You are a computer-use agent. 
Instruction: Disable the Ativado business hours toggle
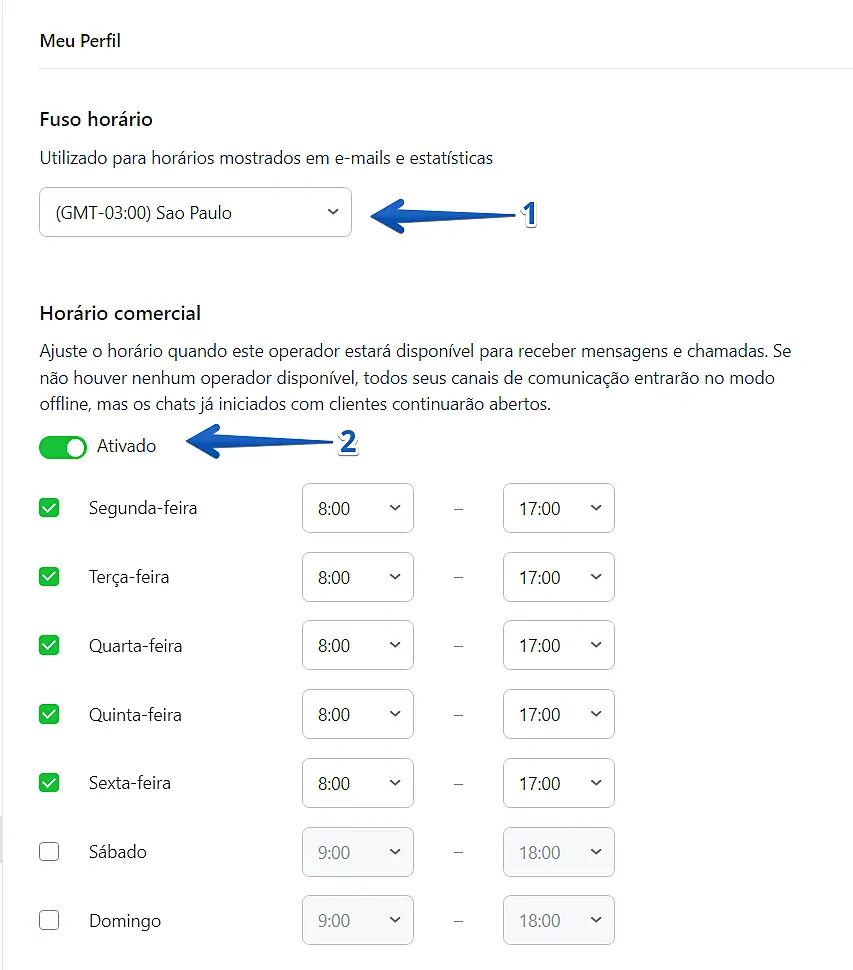point(63,447)
